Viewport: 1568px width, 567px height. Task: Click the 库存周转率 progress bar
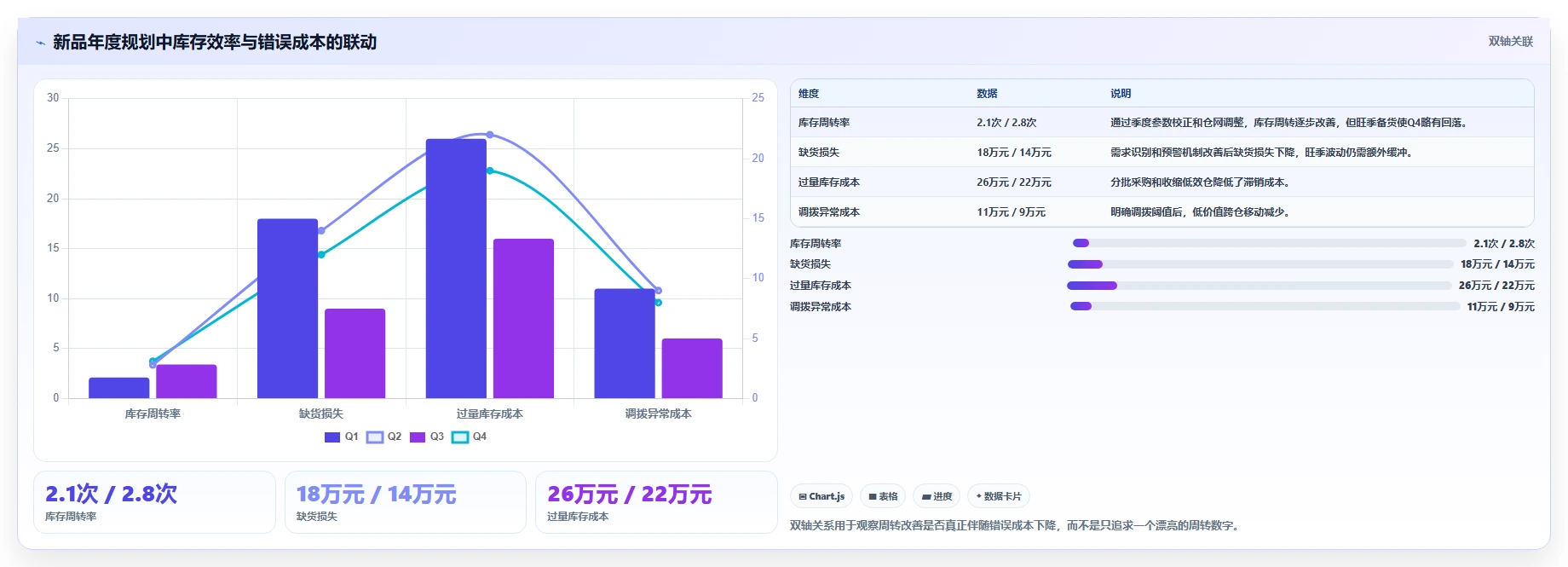[x=1269, y=243]
